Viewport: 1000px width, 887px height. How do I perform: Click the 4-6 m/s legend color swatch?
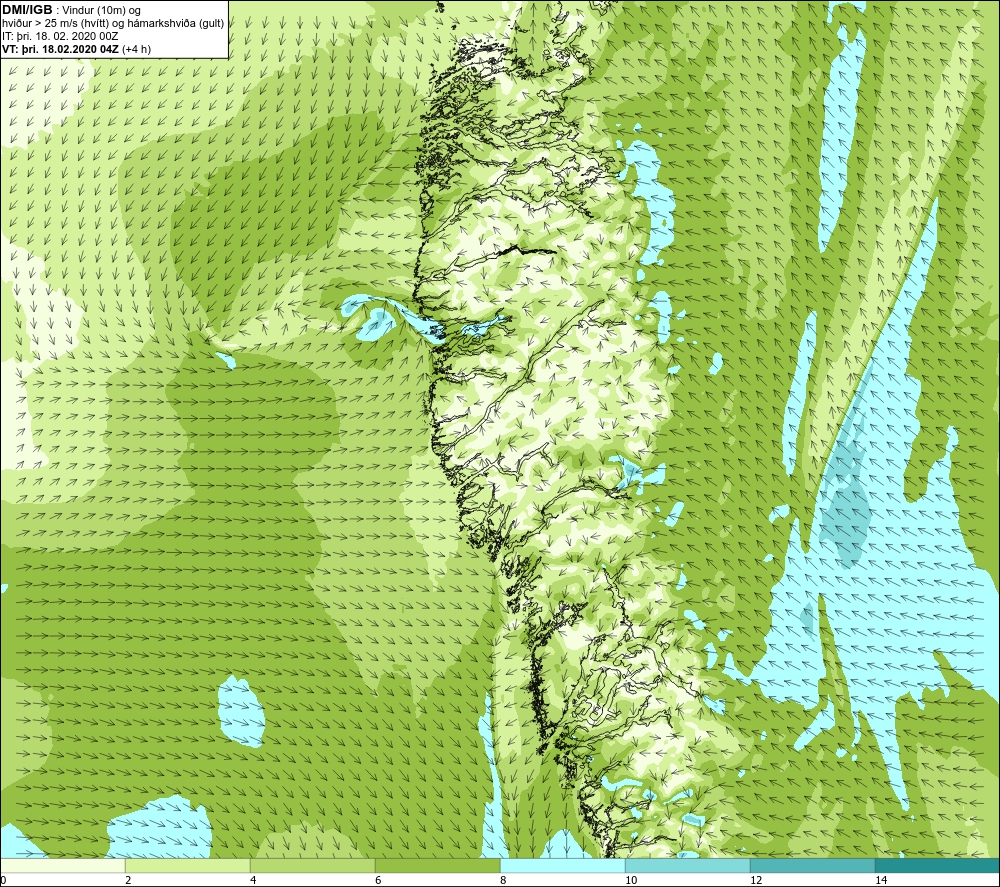click(312, 865)
